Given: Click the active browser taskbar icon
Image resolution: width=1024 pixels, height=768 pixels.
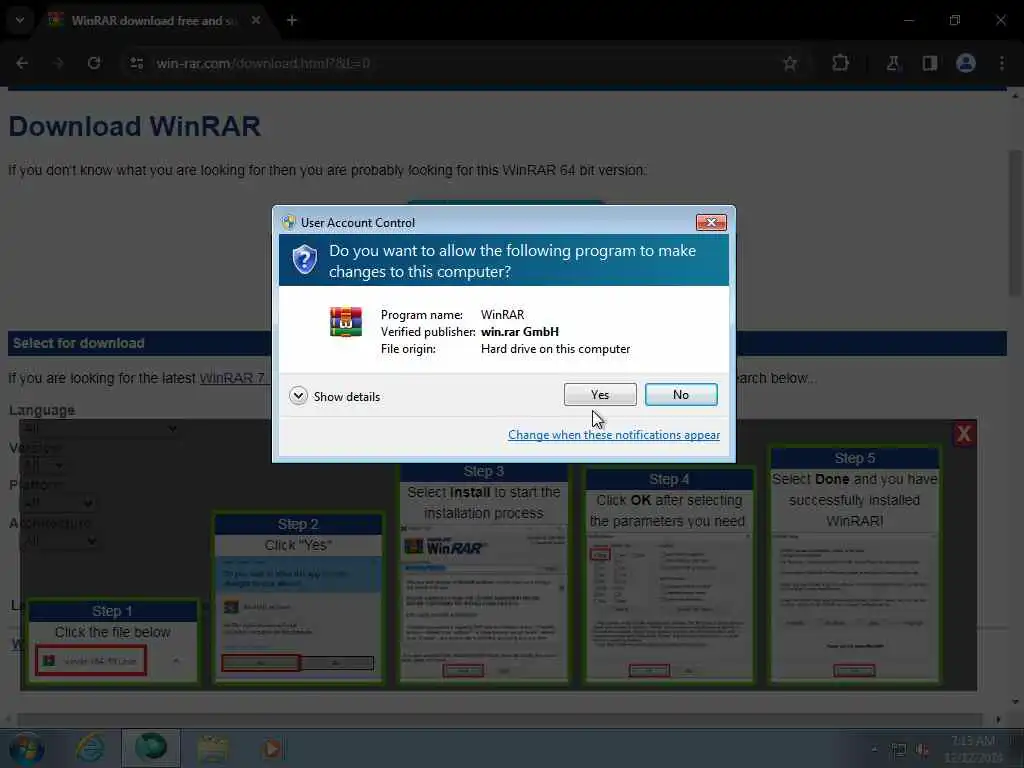Looking at the screenshot, I should [x=151, y=748].
